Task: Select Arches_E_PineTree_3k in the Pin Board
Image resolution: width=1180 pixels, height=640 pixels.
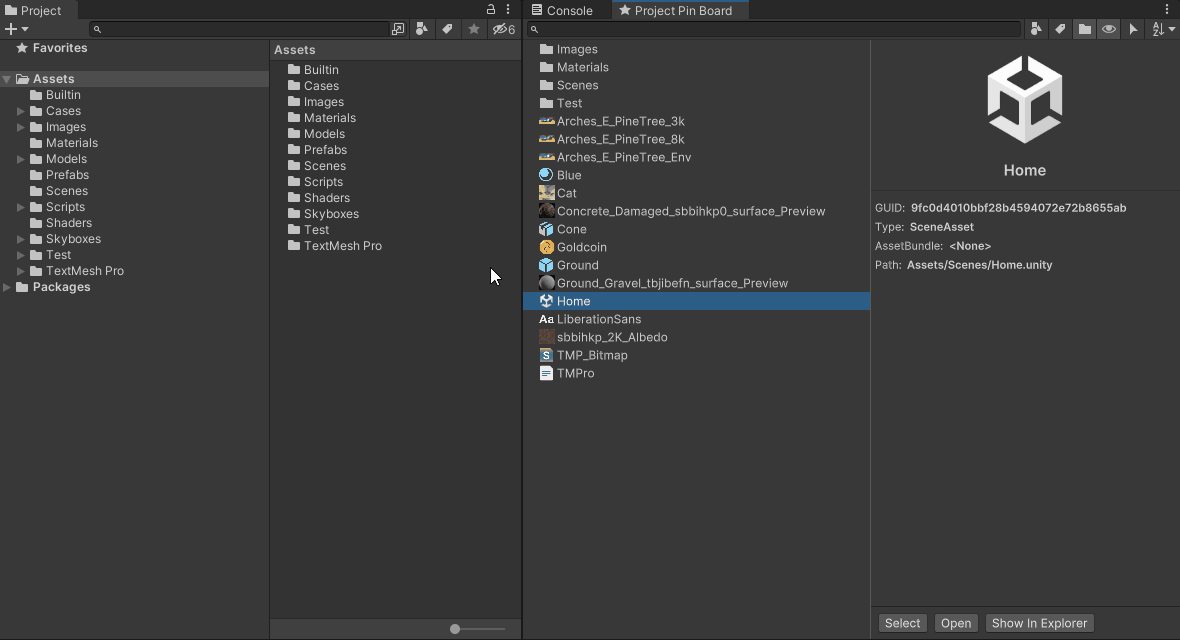Action: click(x=696, y=121)
